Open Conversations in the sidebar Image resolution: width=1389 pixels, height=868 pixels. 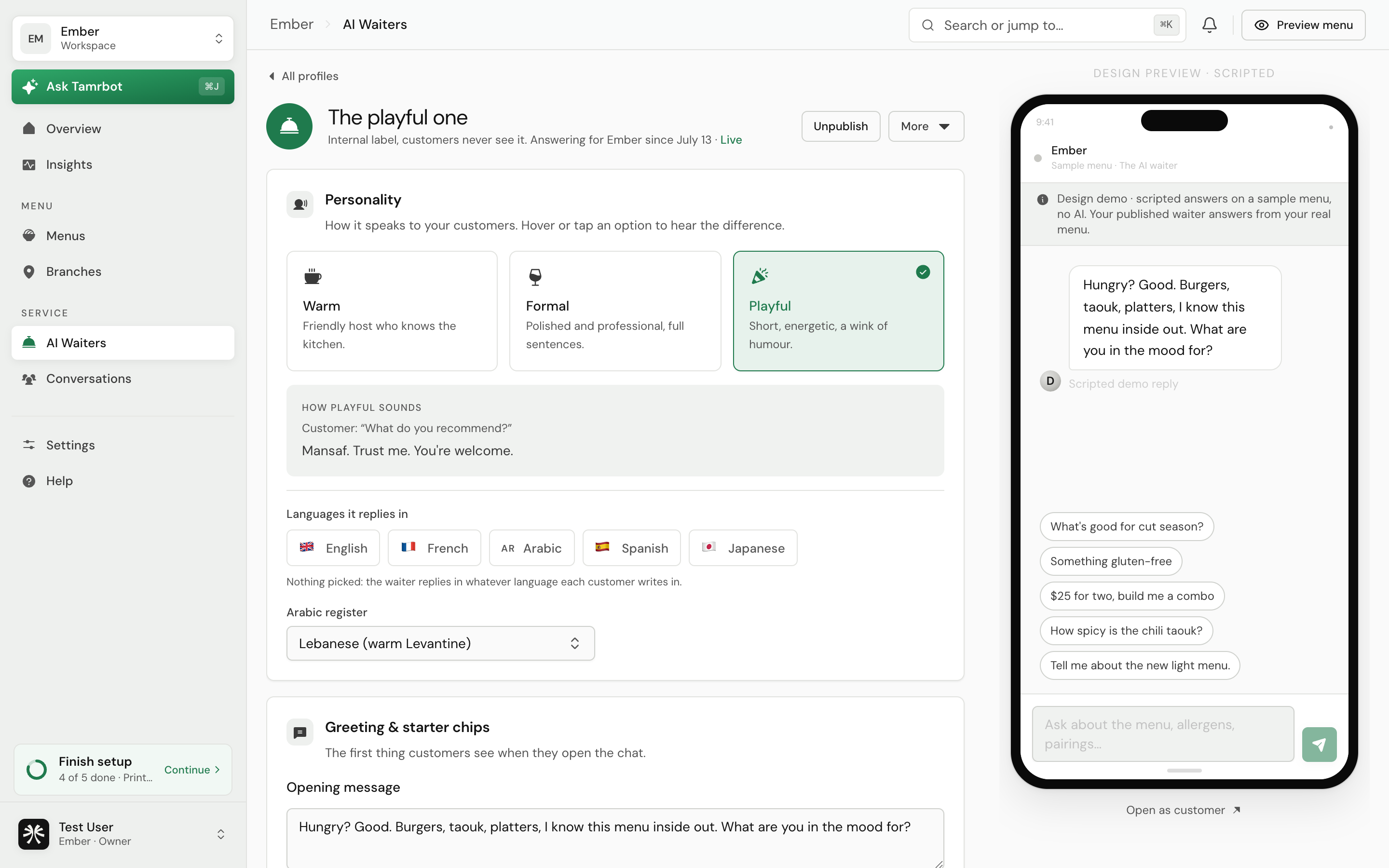coord(123,379)
